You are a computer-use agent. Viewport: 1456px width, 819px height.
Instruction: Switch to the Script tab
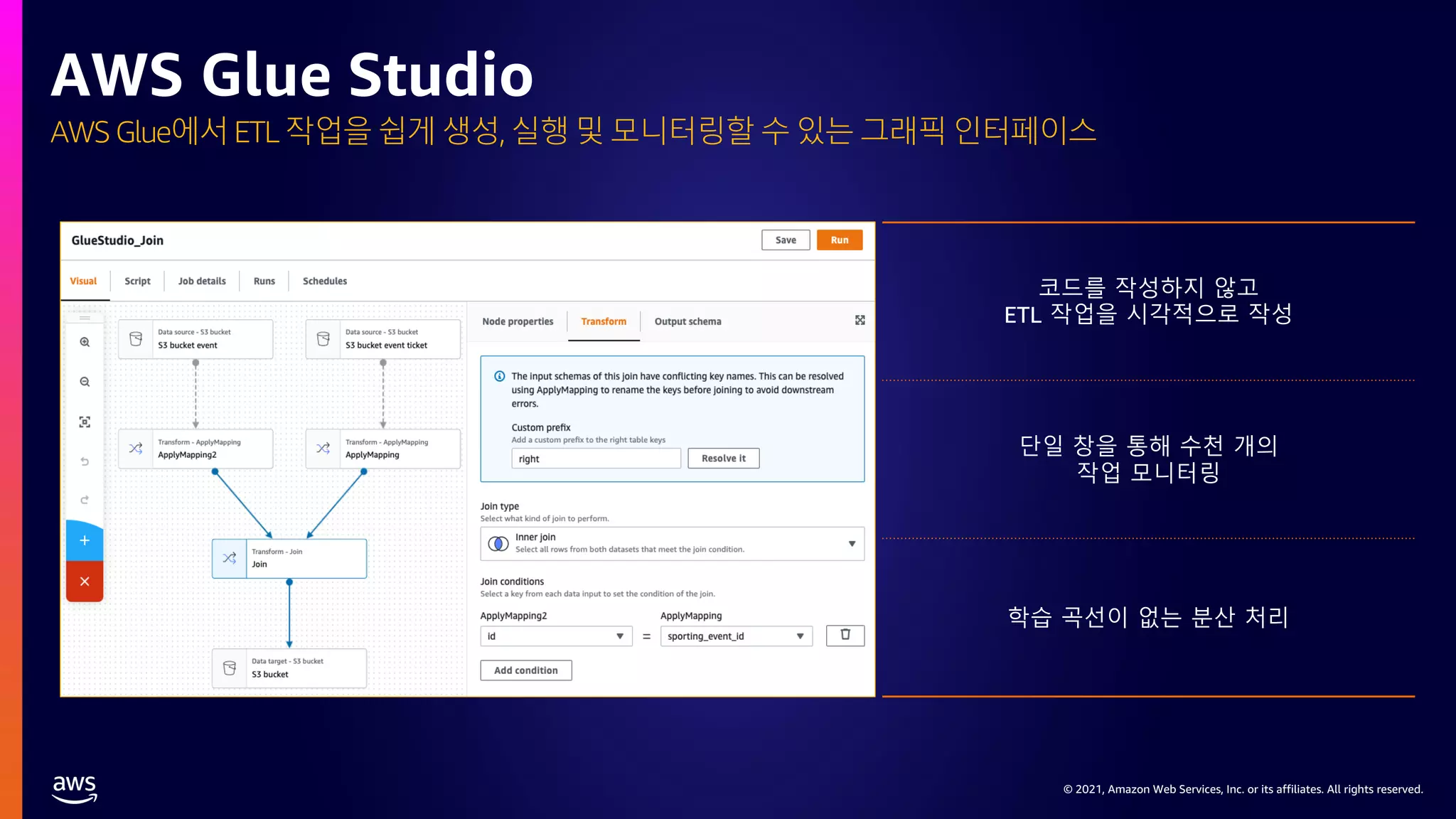[137, 281]
